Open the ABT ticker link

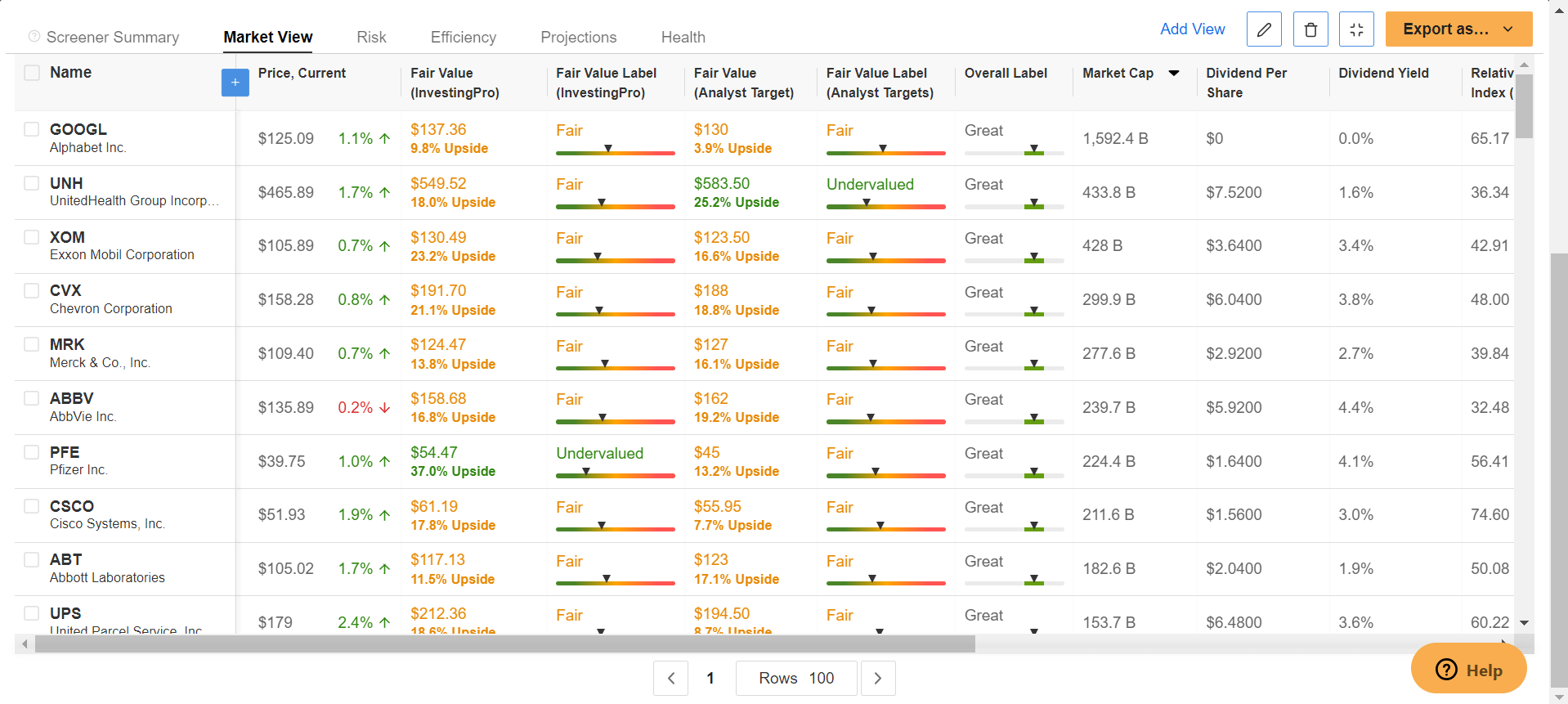click(66, 559)
